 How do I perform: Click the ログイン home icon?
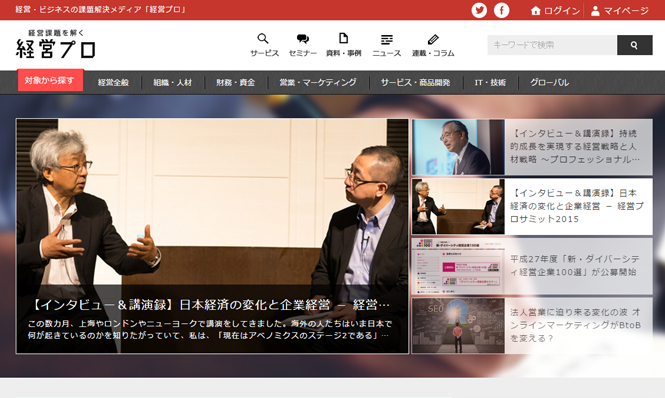click(x=536, y=11)
